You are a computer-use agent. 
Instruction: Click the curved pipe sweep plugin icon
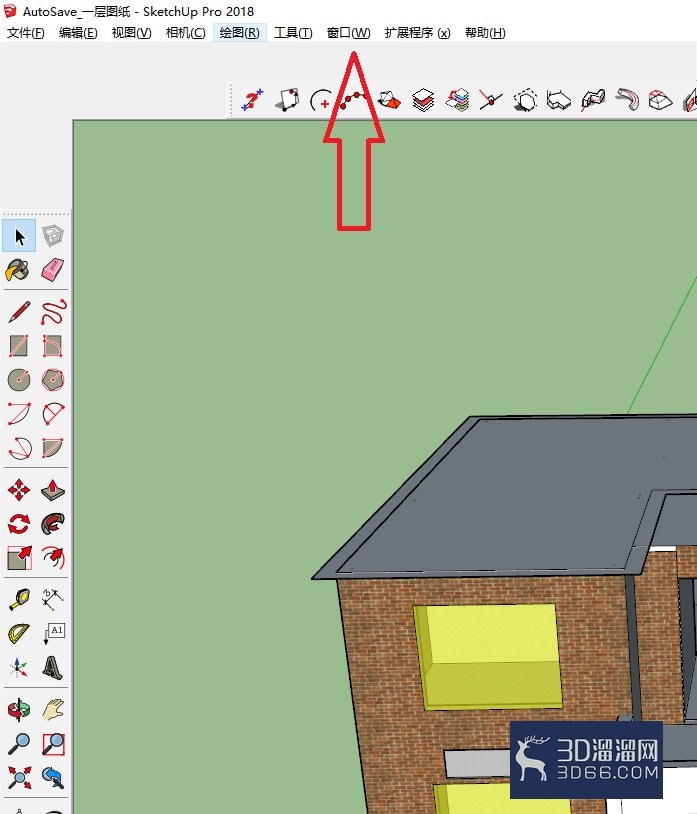(x=627, y=100)
